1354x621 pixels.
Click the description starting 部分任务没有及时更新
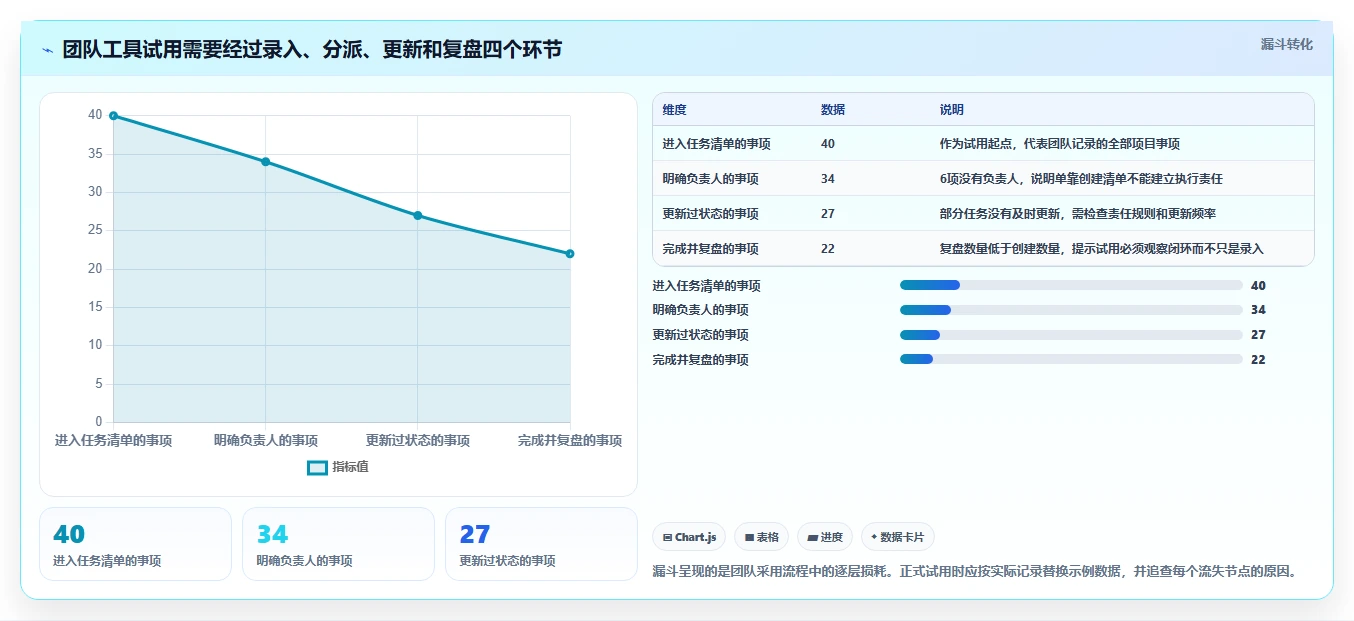[1078, 214]
